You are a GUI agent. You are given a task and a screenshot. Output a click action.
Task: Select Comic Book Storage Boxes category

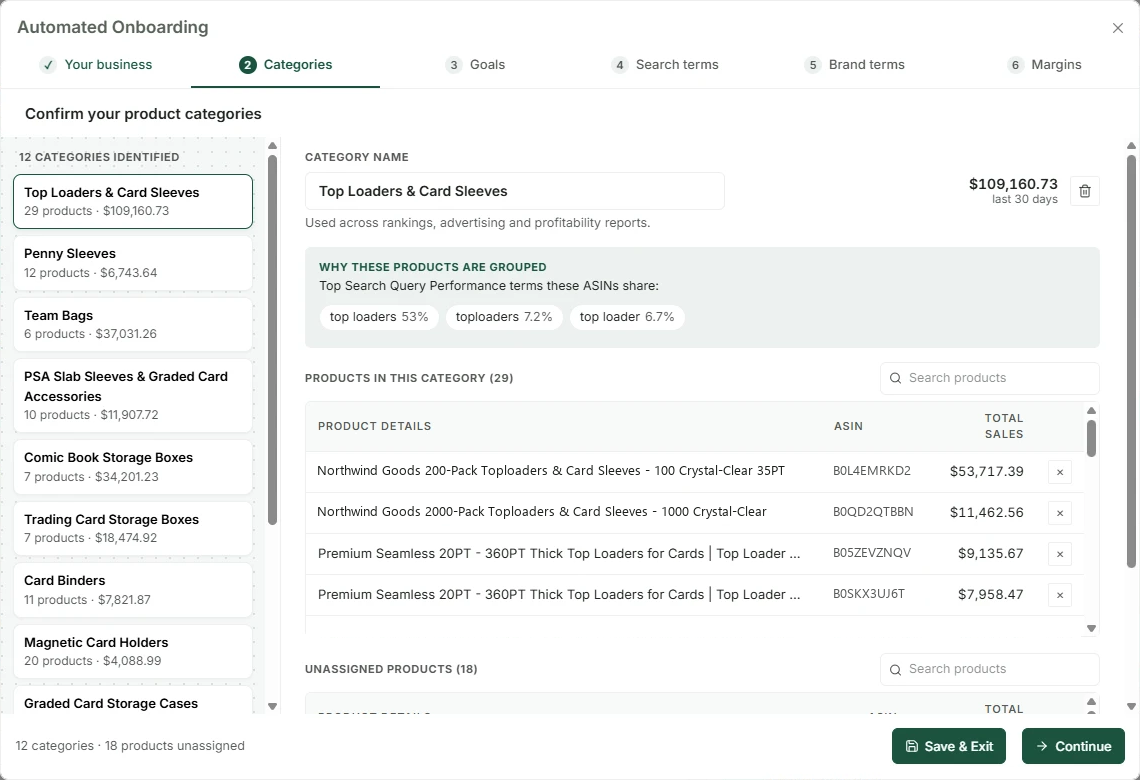[x=133, y=467]
